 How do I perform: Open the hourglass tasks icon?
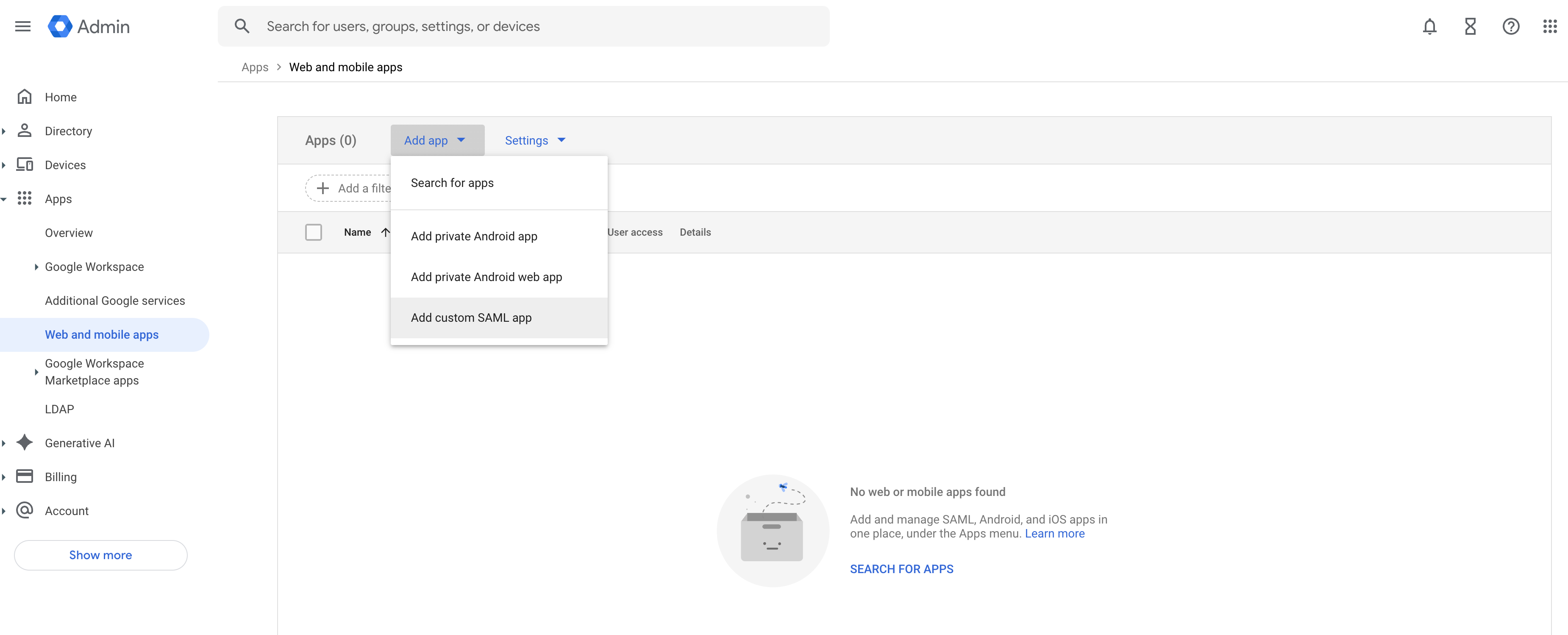(1470, 26)
